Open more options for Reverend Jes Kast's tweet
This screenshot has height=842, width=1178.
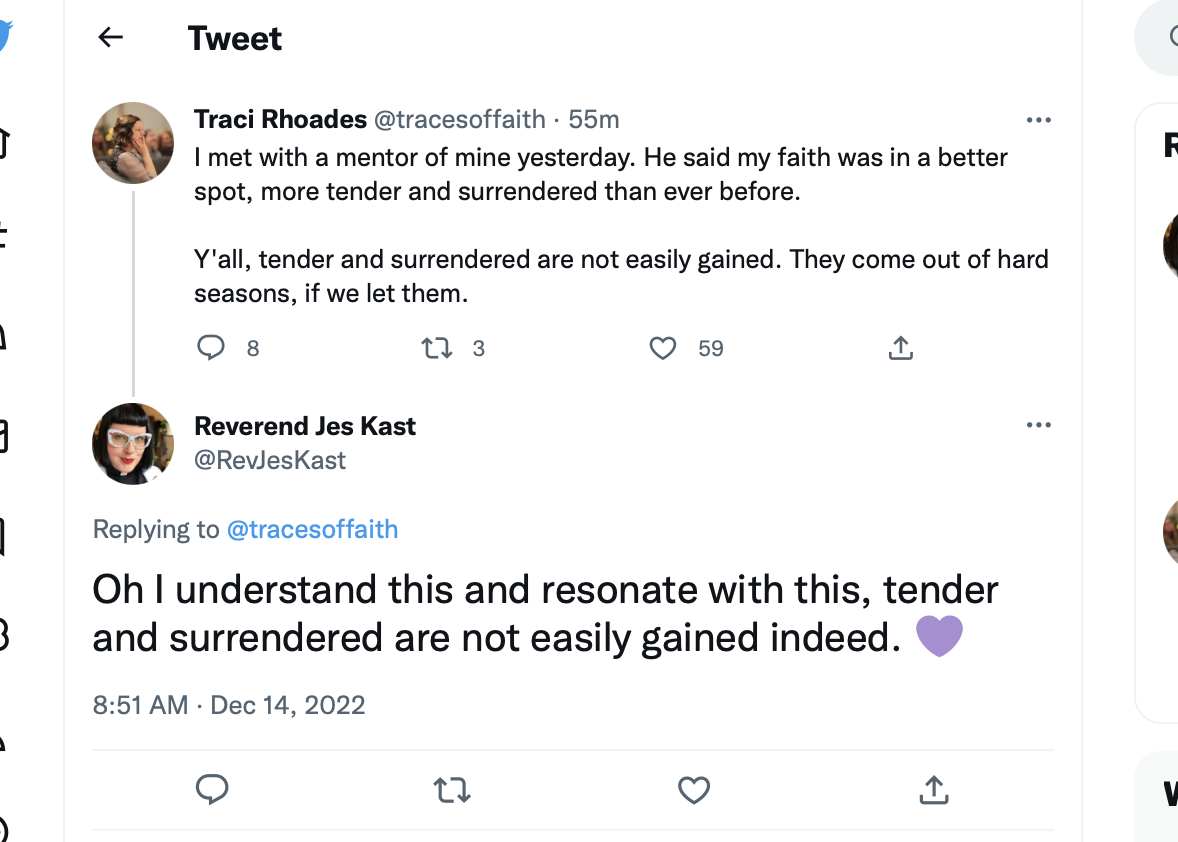(x=1039, y=426)
